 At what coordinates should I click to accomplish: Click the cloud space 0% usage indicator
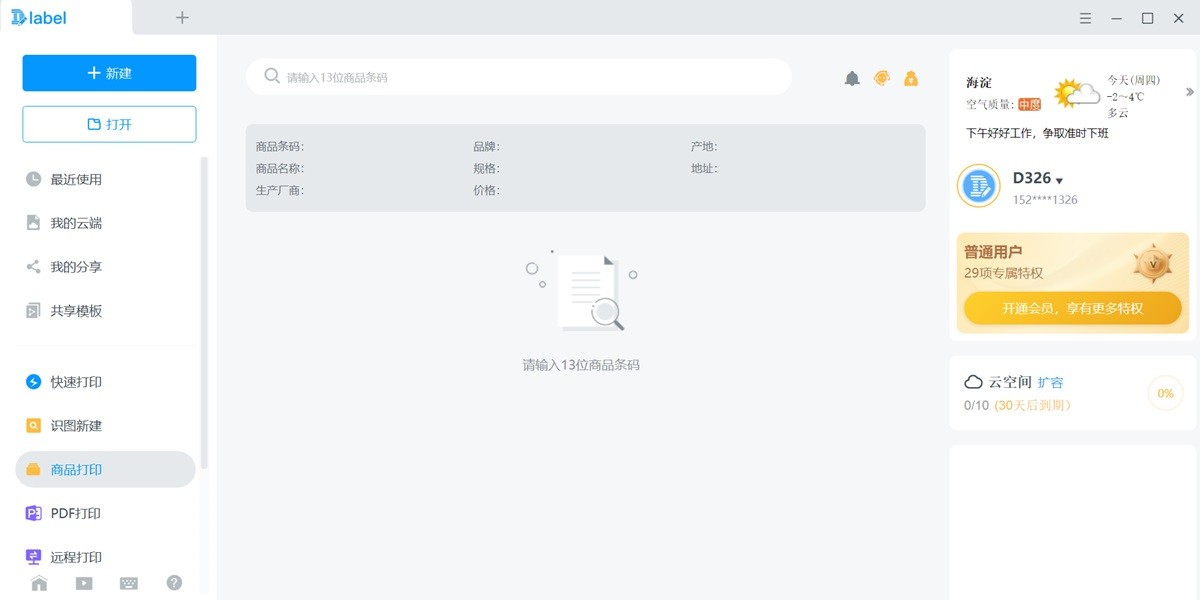pos(1165,393)
